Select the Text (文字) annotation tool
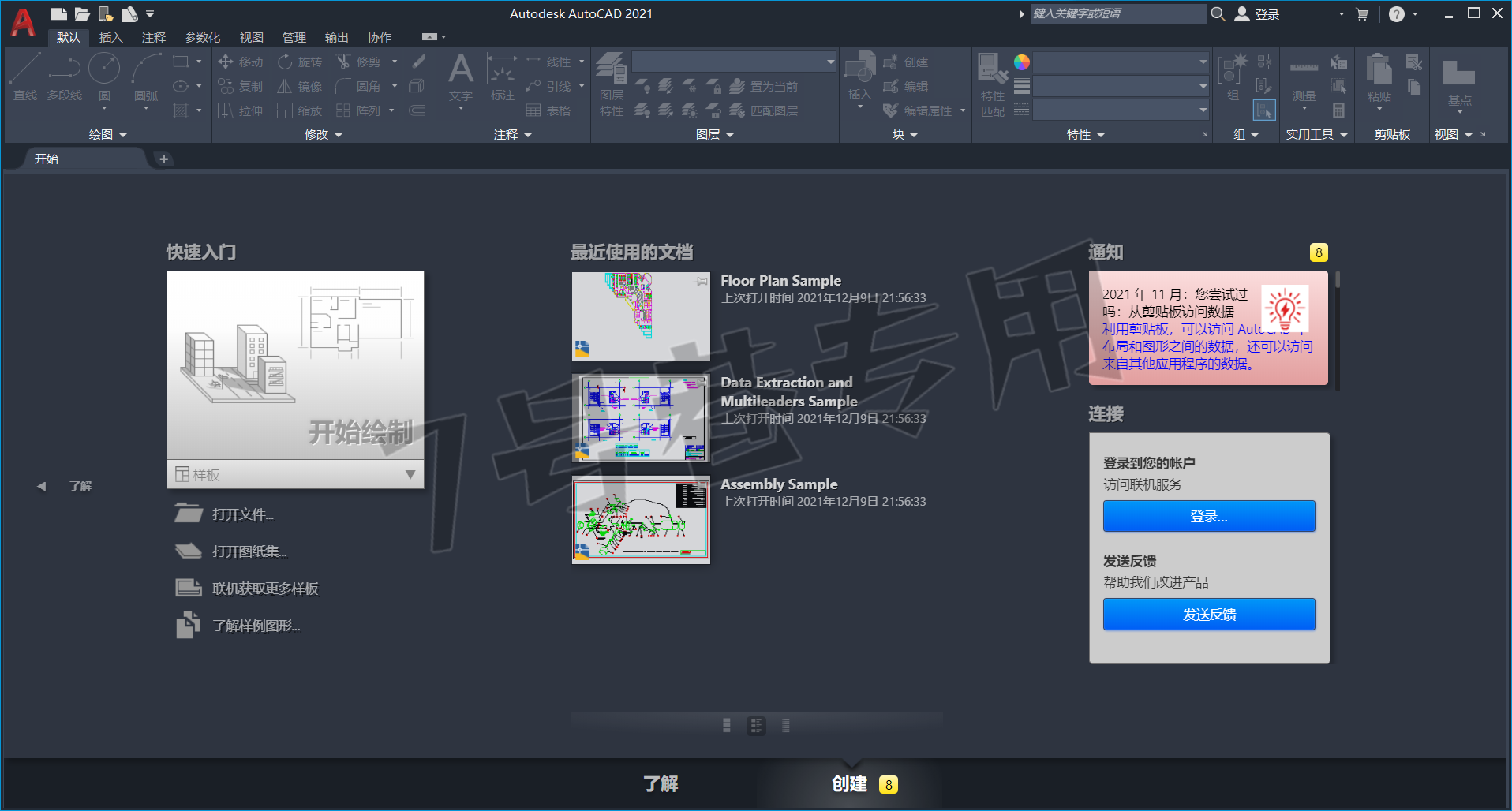This screenshot has height=811, width=1512. (461, 77)
